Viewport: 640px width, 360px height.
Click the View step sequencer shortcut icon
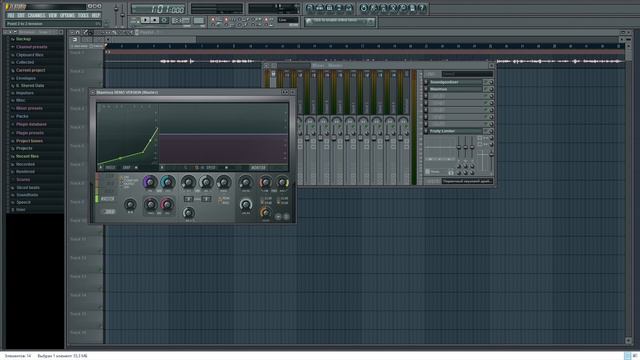320,8
